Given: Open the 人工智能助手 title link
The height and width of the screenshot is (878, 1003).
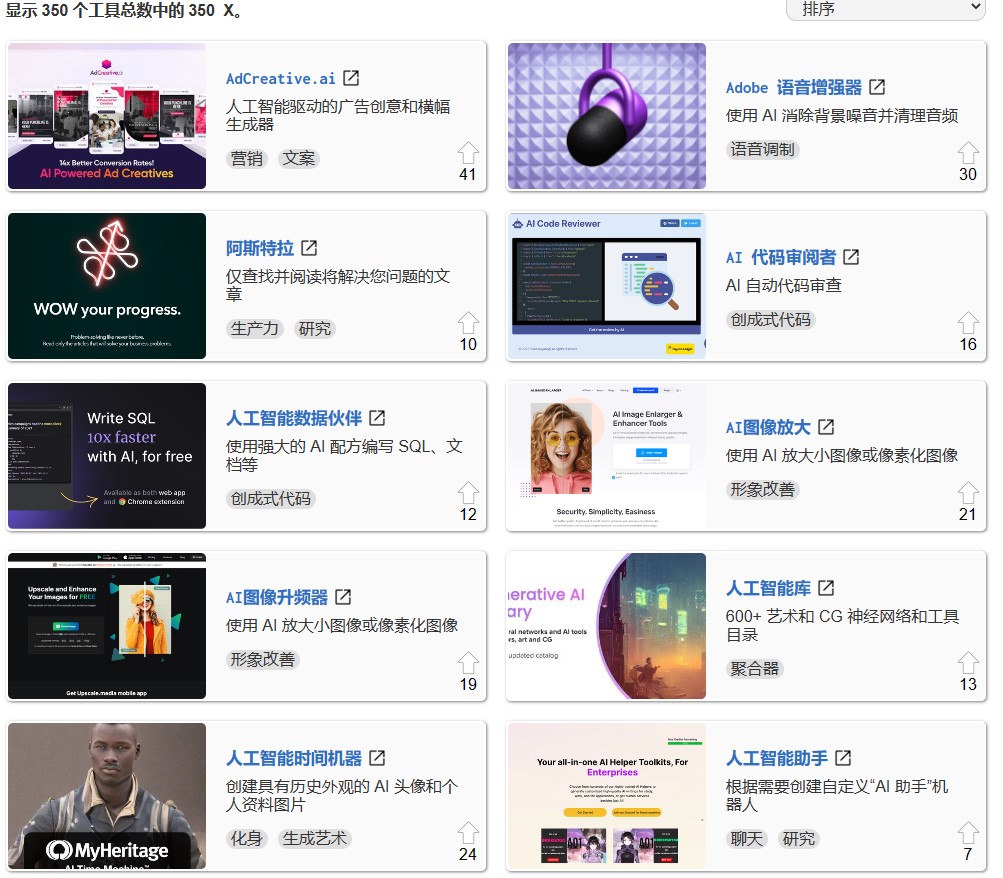Looking at the screenshot, I should coord(777,758).
